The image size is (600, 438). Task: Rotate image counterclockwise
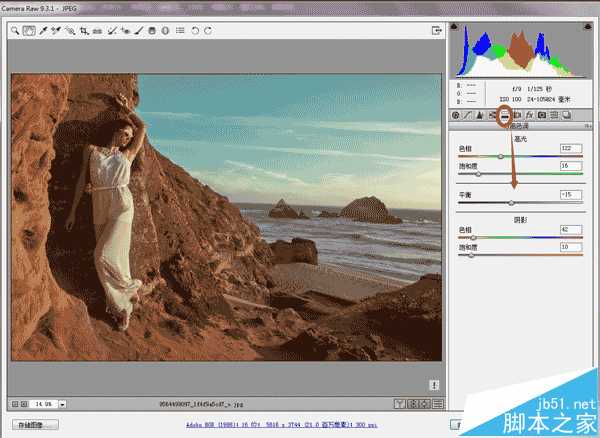point(194,31)
